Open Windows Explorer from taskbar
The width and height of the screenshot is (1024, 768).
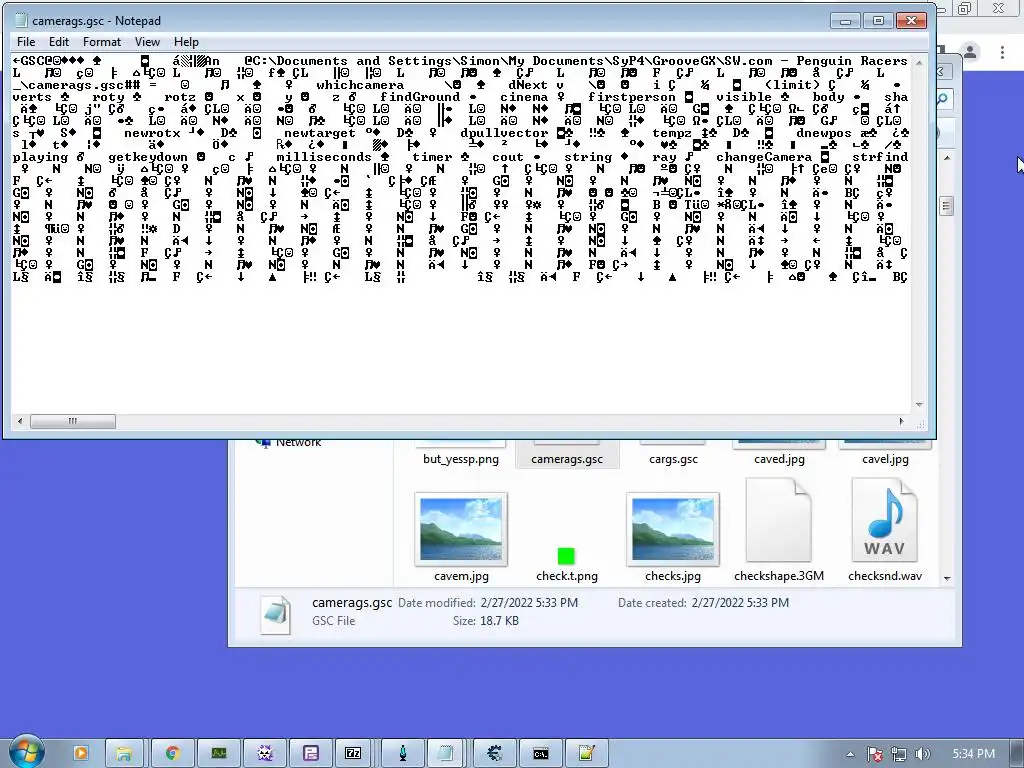(123, 753)
